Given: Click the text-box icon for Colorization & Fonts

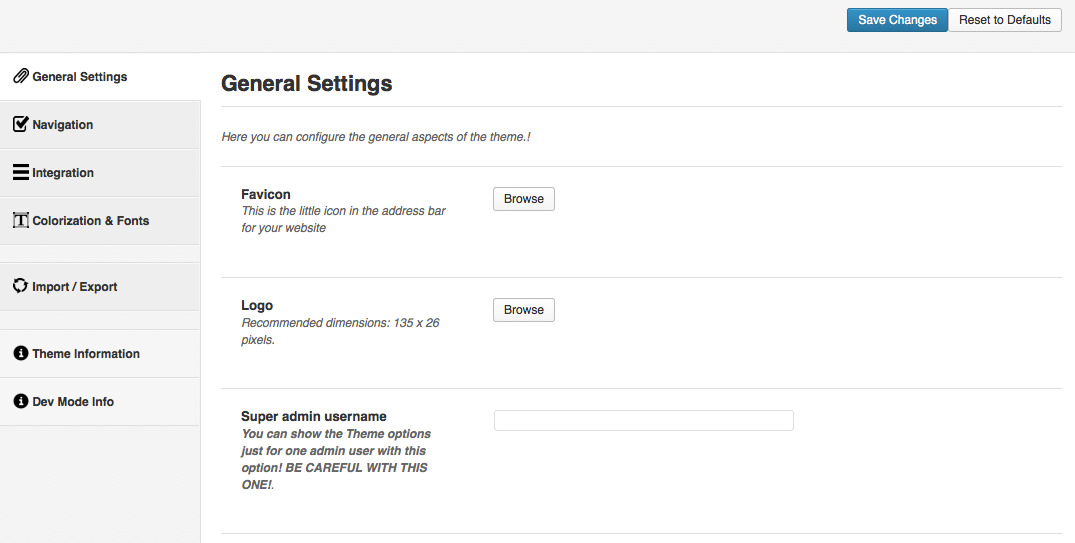Looking at the screenshot, I should (x=21, y=220).
